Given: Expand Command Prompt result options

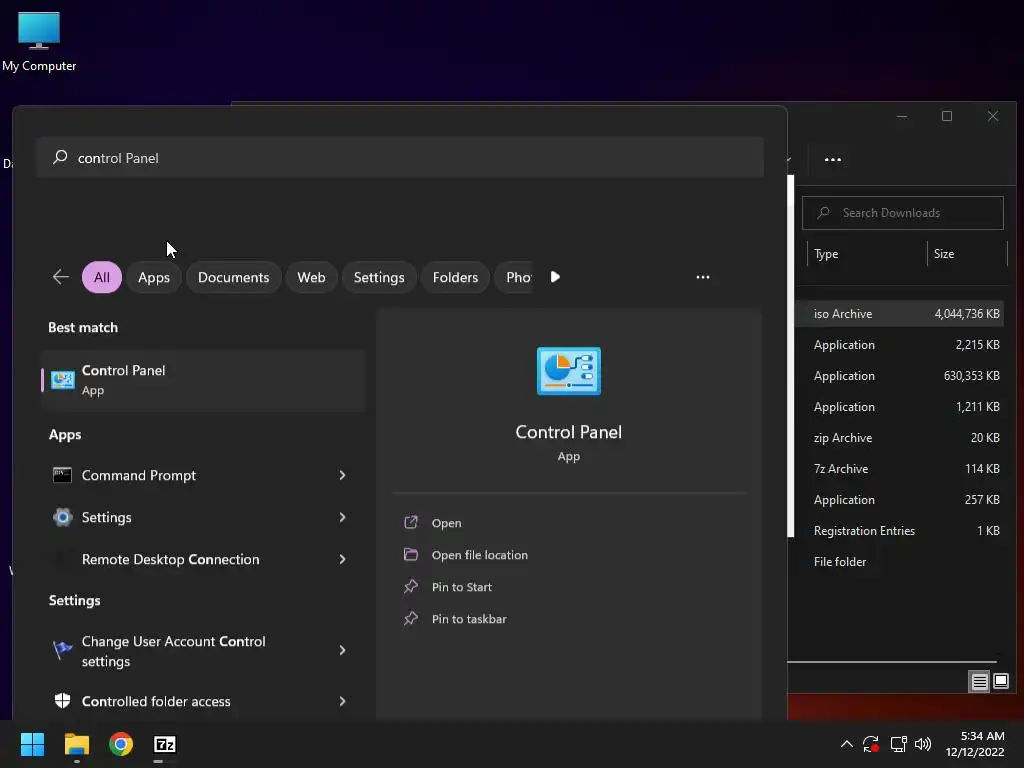Looking at the screenshot, I should pos(342,475).
